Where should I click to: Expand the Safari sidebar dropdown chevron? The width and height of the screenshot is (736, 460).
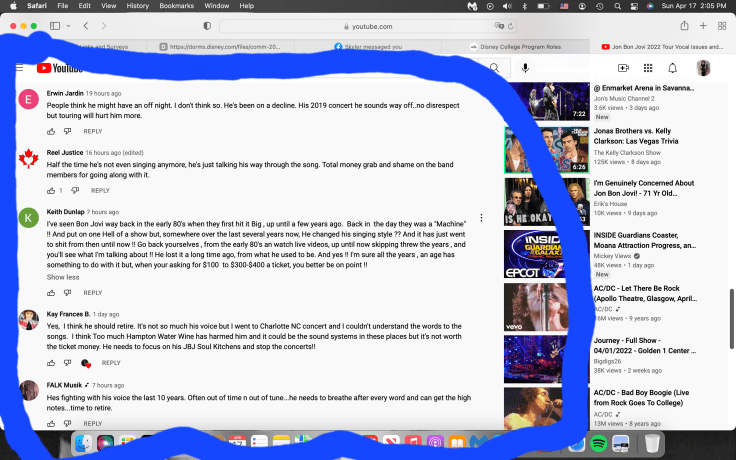pos(68,25)
